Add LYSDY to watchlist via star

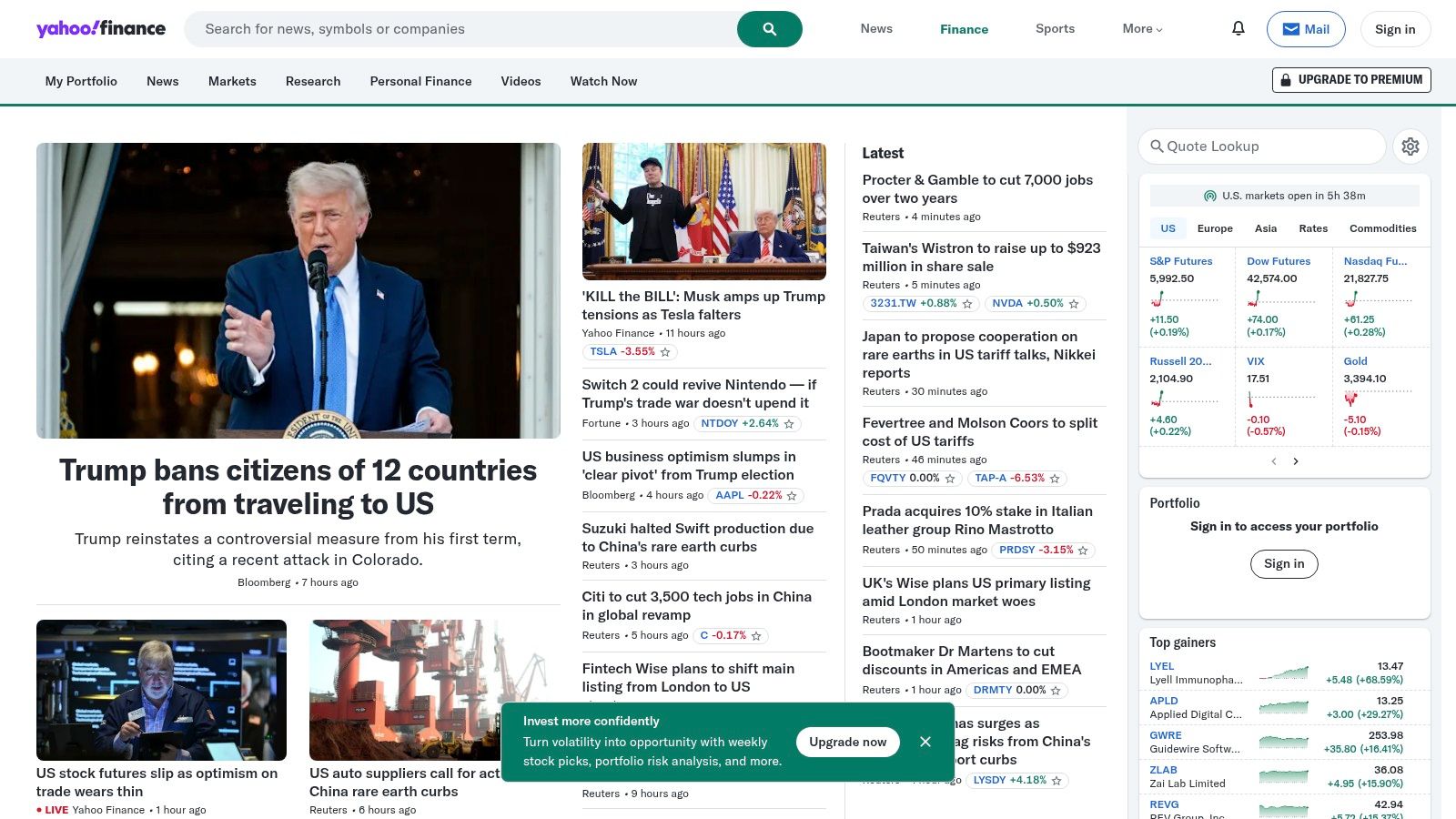(1057, 781)
